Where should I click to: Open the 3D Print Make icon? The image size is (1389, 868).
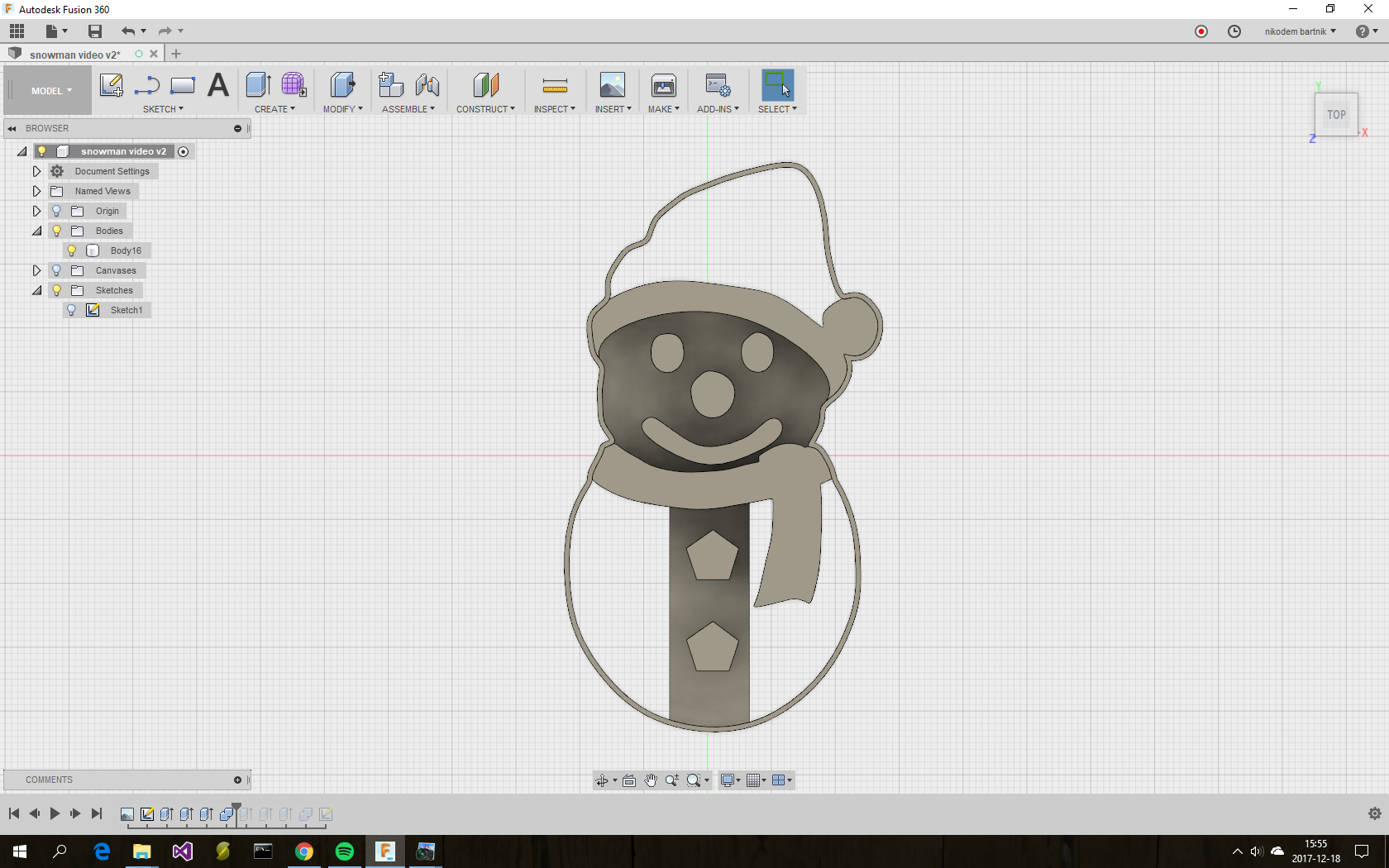[x=663, y=85]
